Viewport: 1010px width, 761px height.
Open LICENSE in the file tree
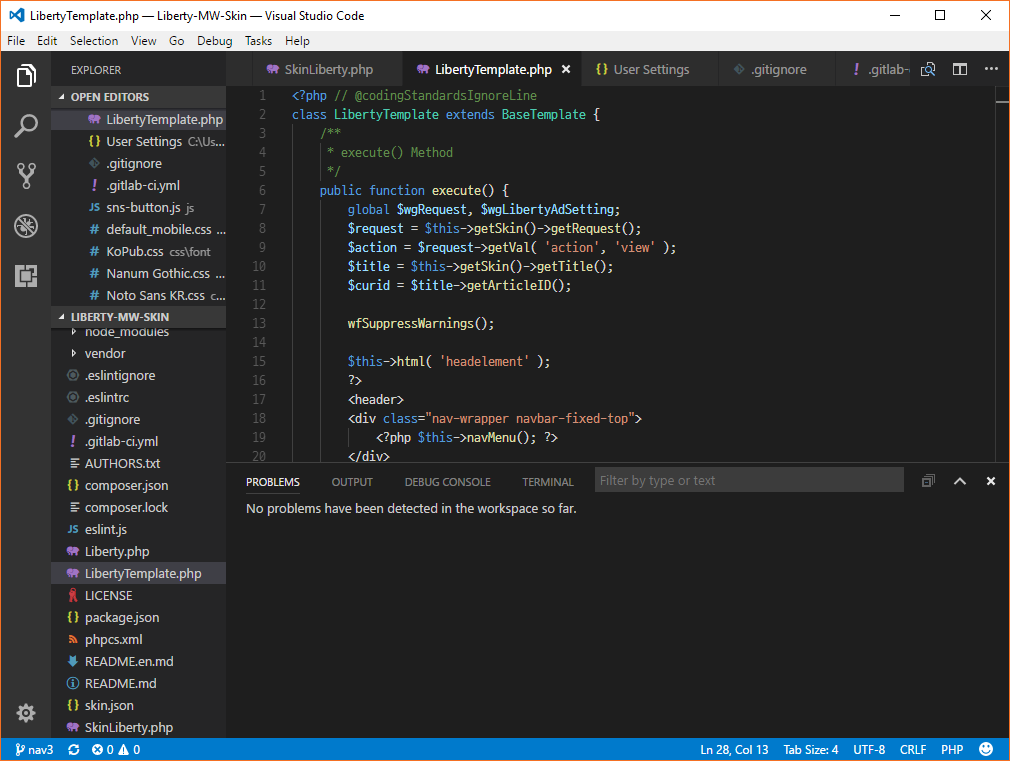[x=138, y=595]
